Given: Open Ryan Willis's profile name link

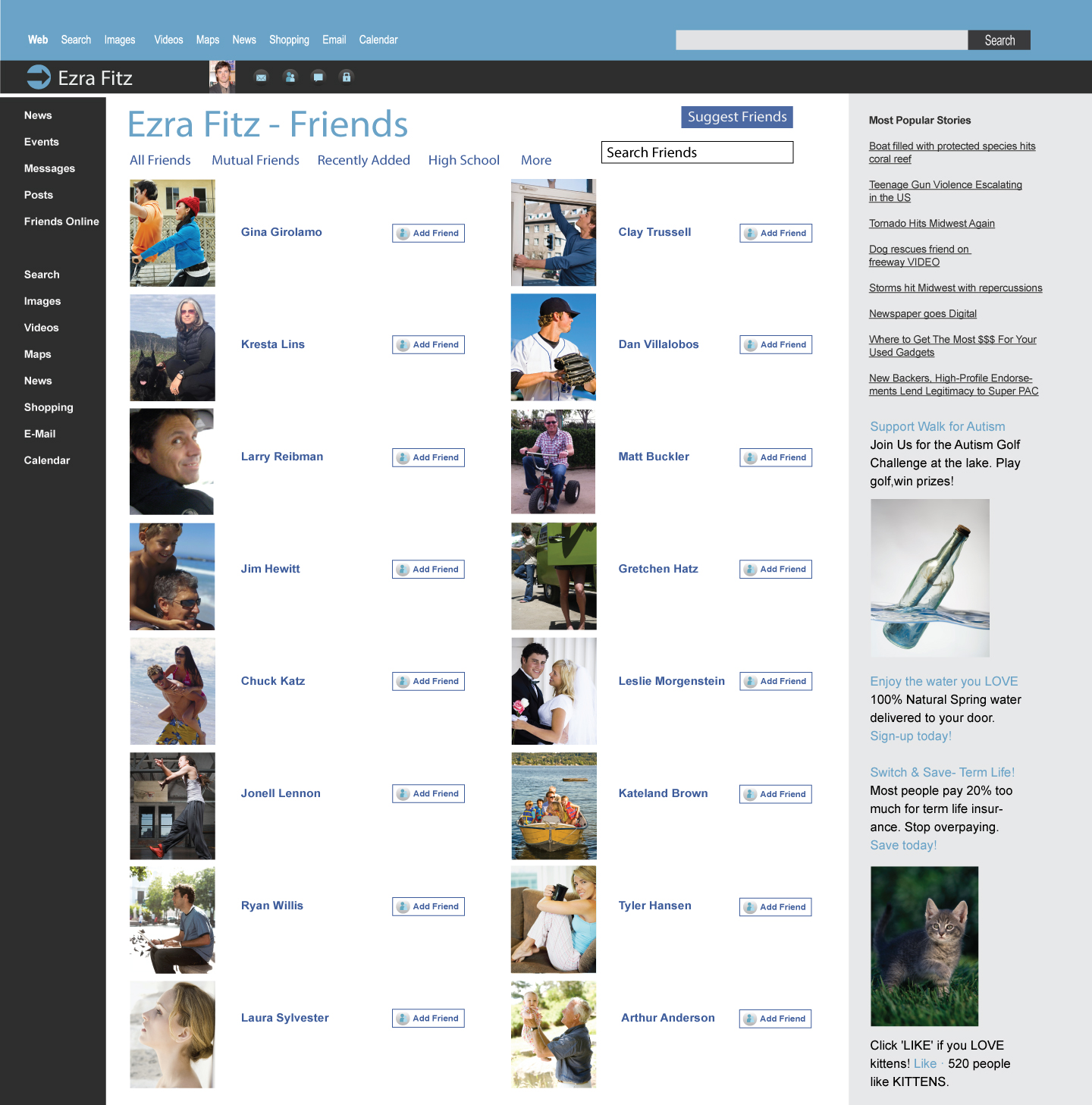Looking at the screenshot, I should (272, 906).
